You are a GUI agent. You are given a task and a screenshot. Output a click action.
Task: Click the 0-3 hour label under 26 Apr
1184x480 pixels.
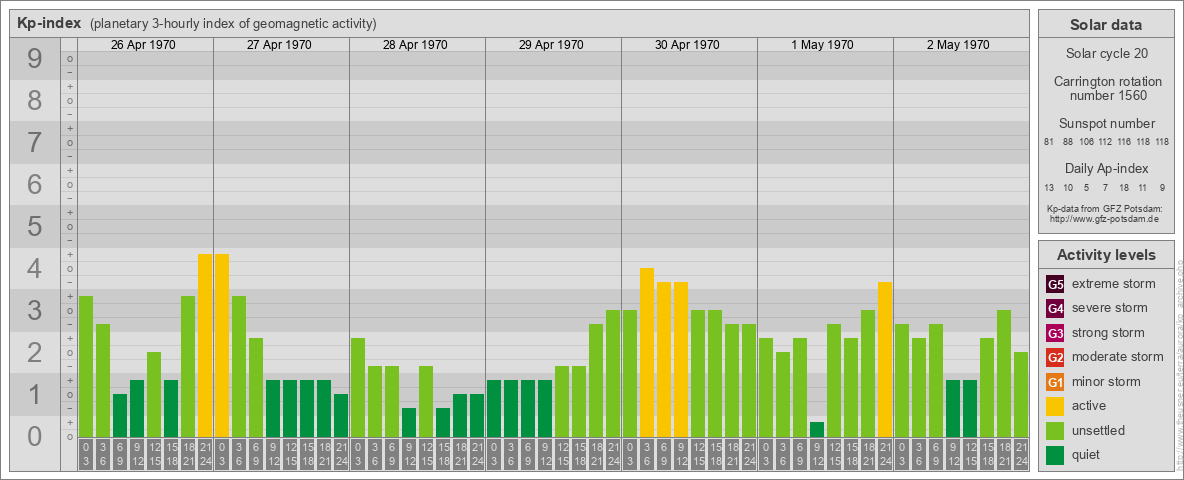[86, 455]
